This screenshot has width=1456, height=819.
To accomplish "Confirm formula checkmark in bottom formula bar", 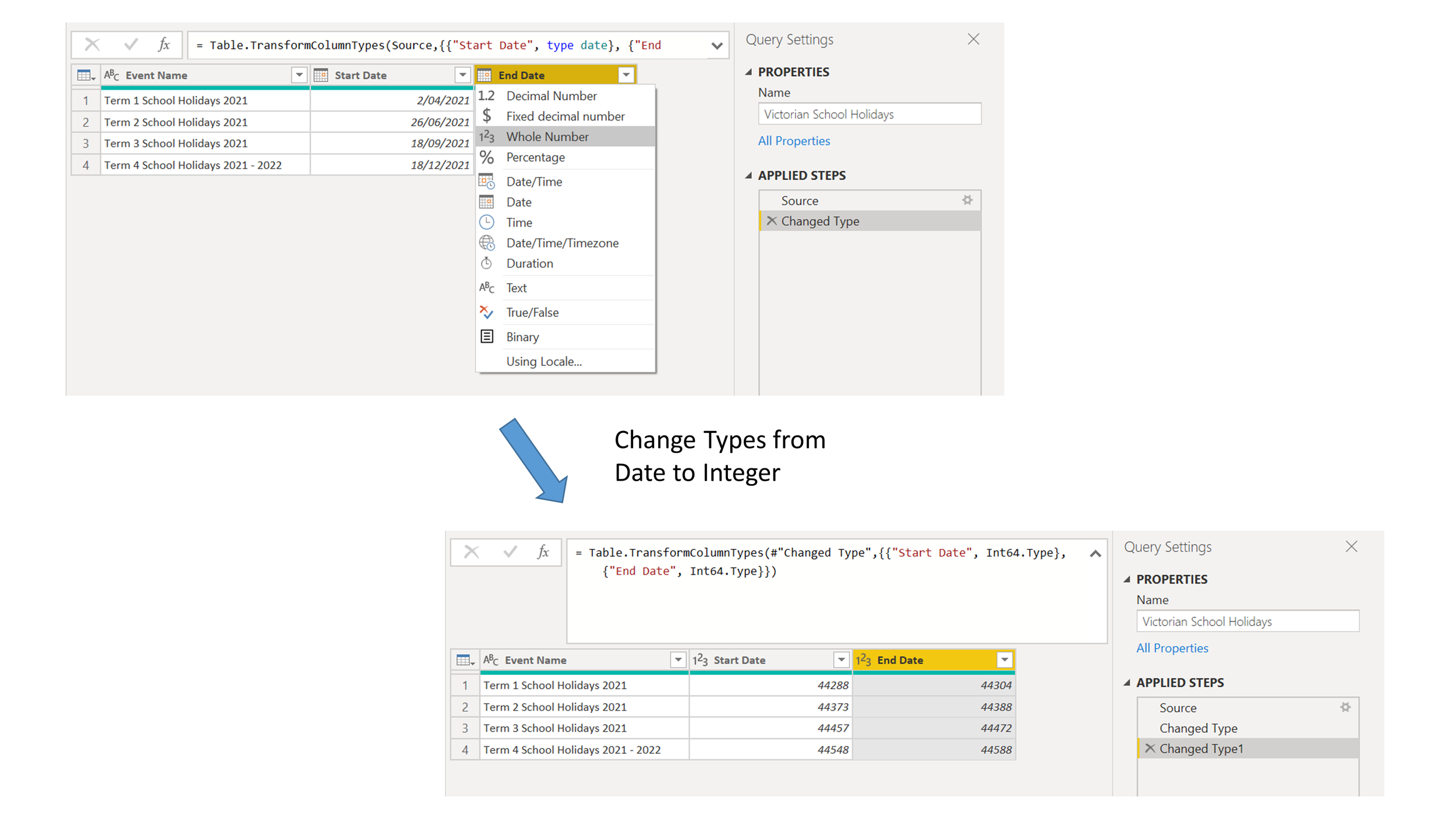I will (510, 552).
